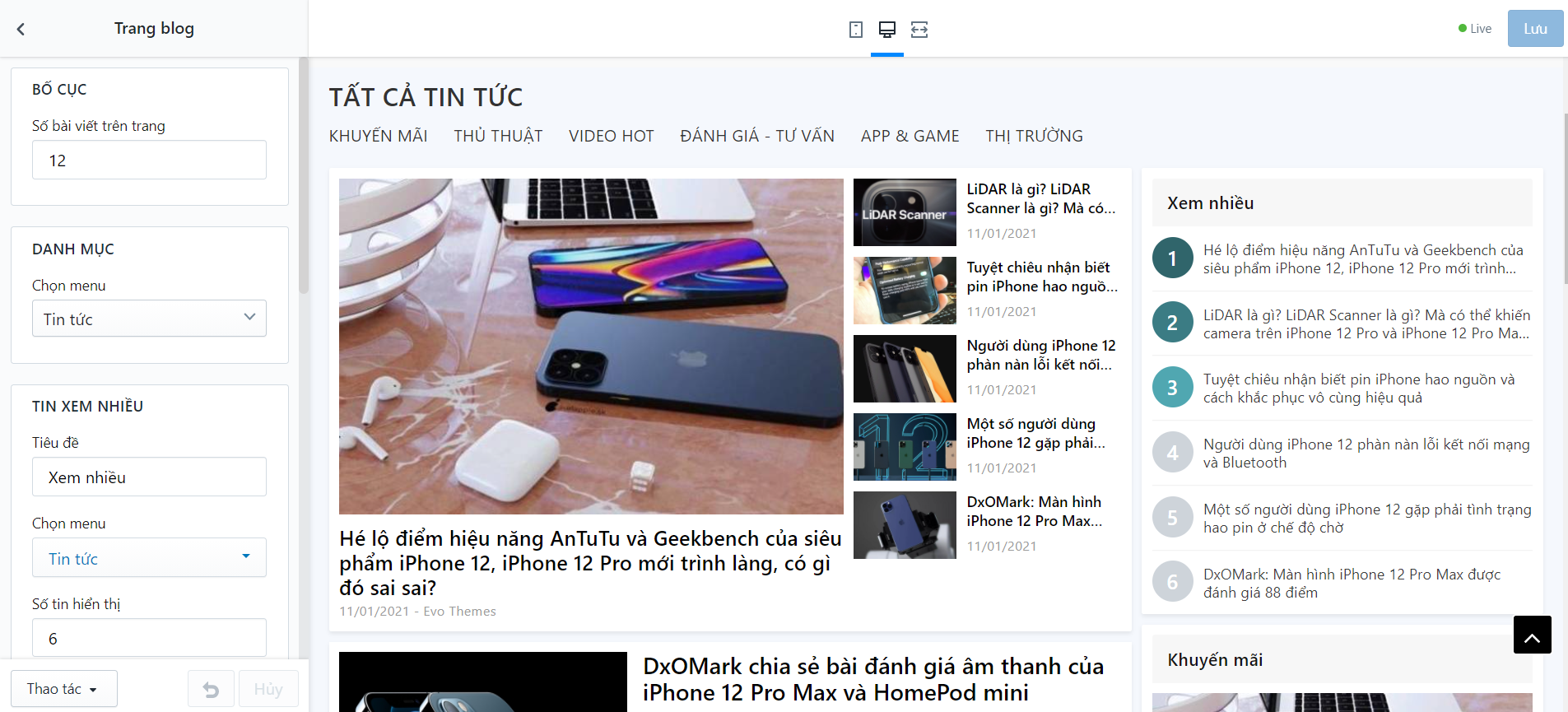Click the Số tin hiển thị field
The height and width of the screenshot is (712, 1568).
pos(149,638)
